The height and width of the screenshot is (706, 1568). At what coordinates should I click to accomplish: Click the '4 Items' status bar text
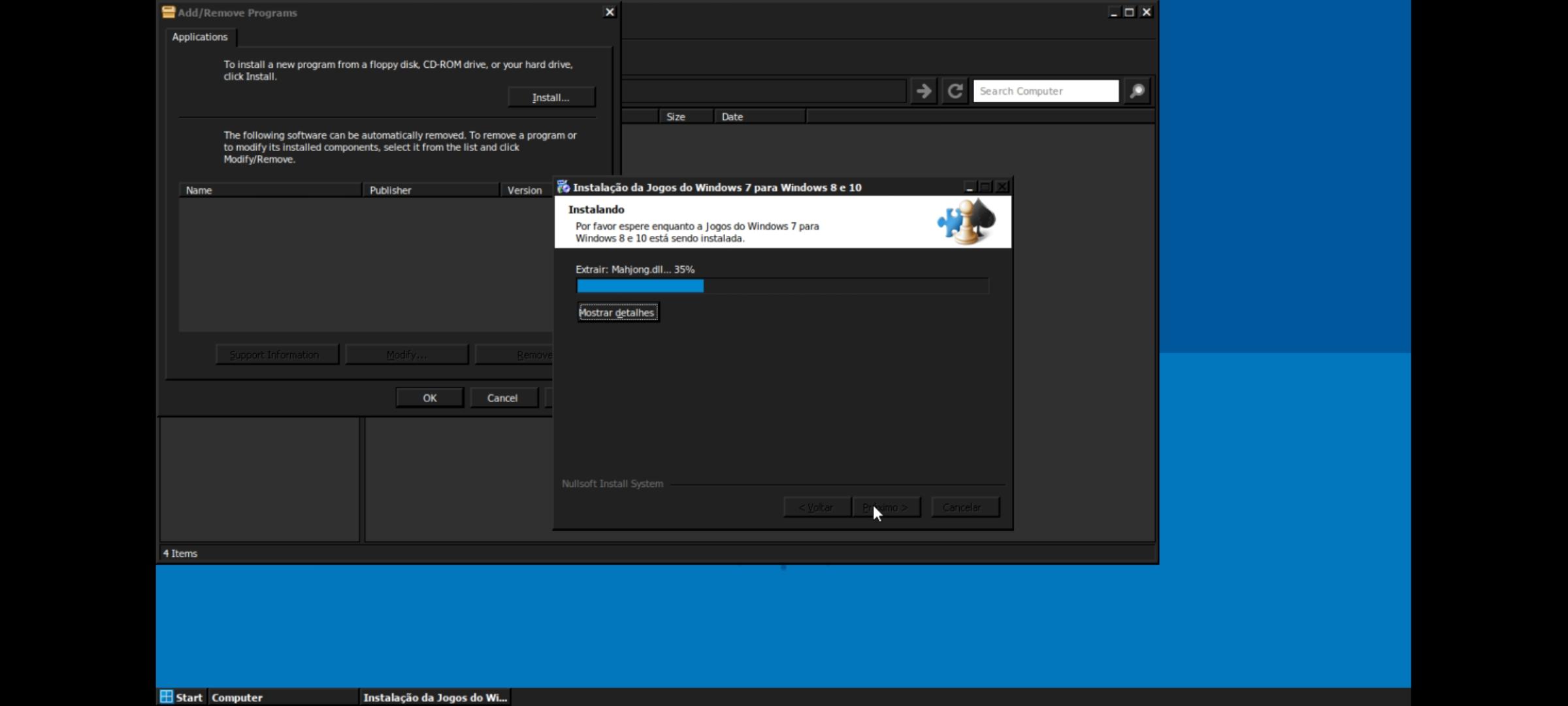point(180,553)
